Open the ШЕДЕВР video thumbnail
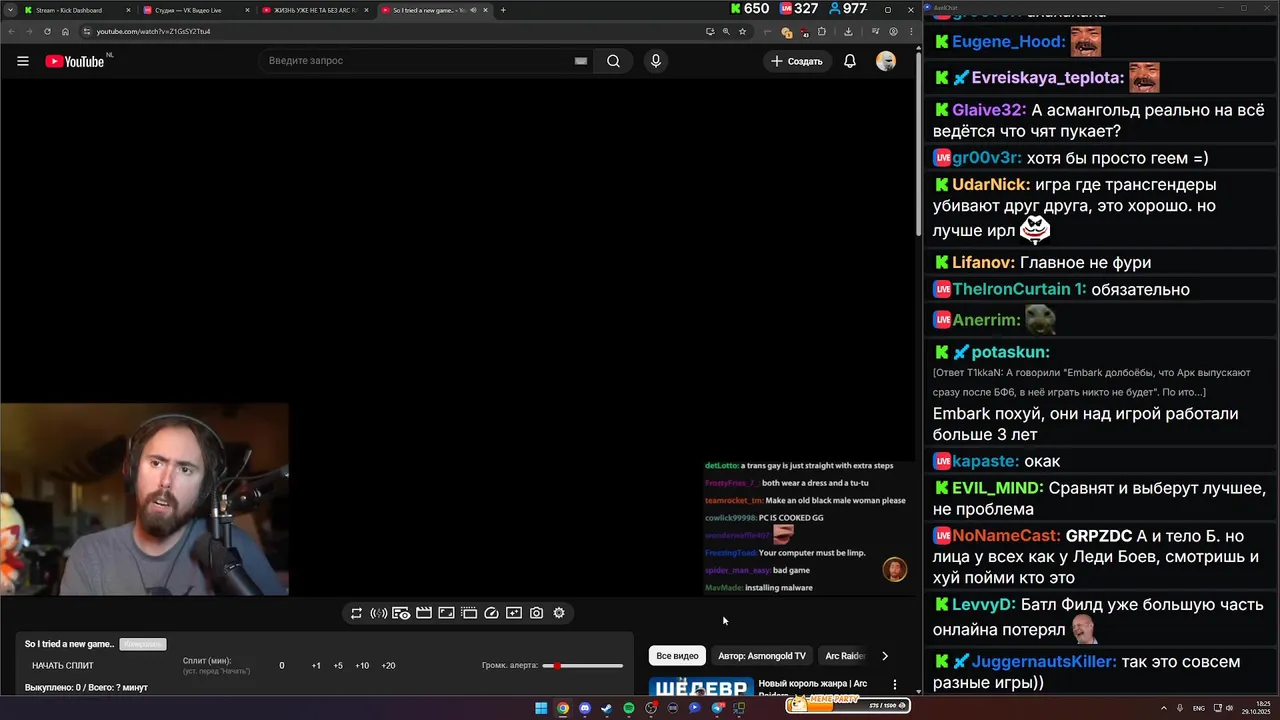 point(701,686)
